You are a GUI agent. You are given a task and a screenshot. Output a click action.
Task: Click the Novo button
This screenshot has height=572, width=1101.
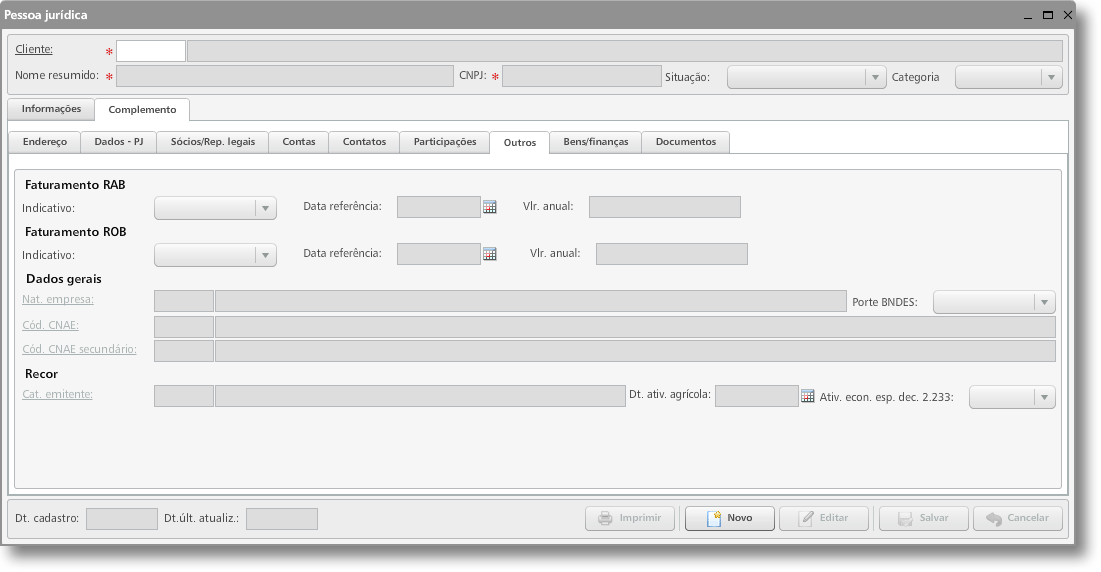[x=730, y=518]
